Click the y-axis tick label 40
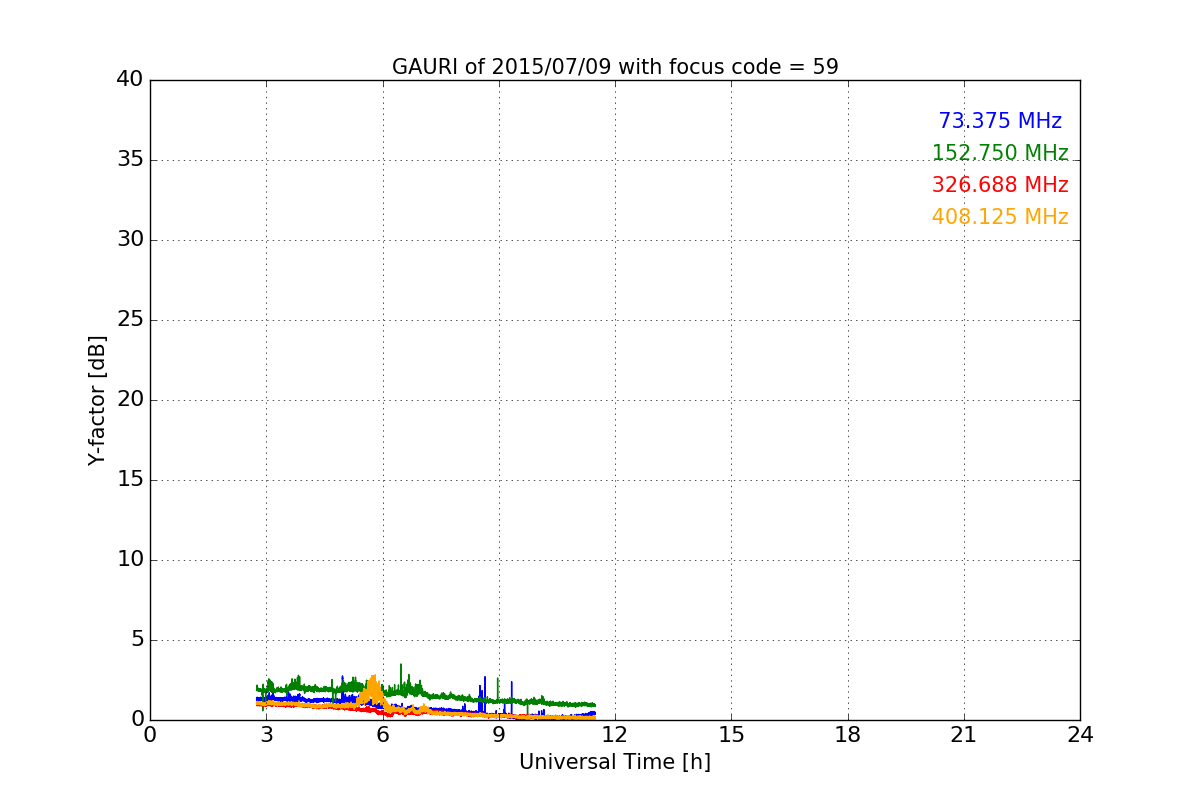The image size is (1200, 800). click(130, 80)
